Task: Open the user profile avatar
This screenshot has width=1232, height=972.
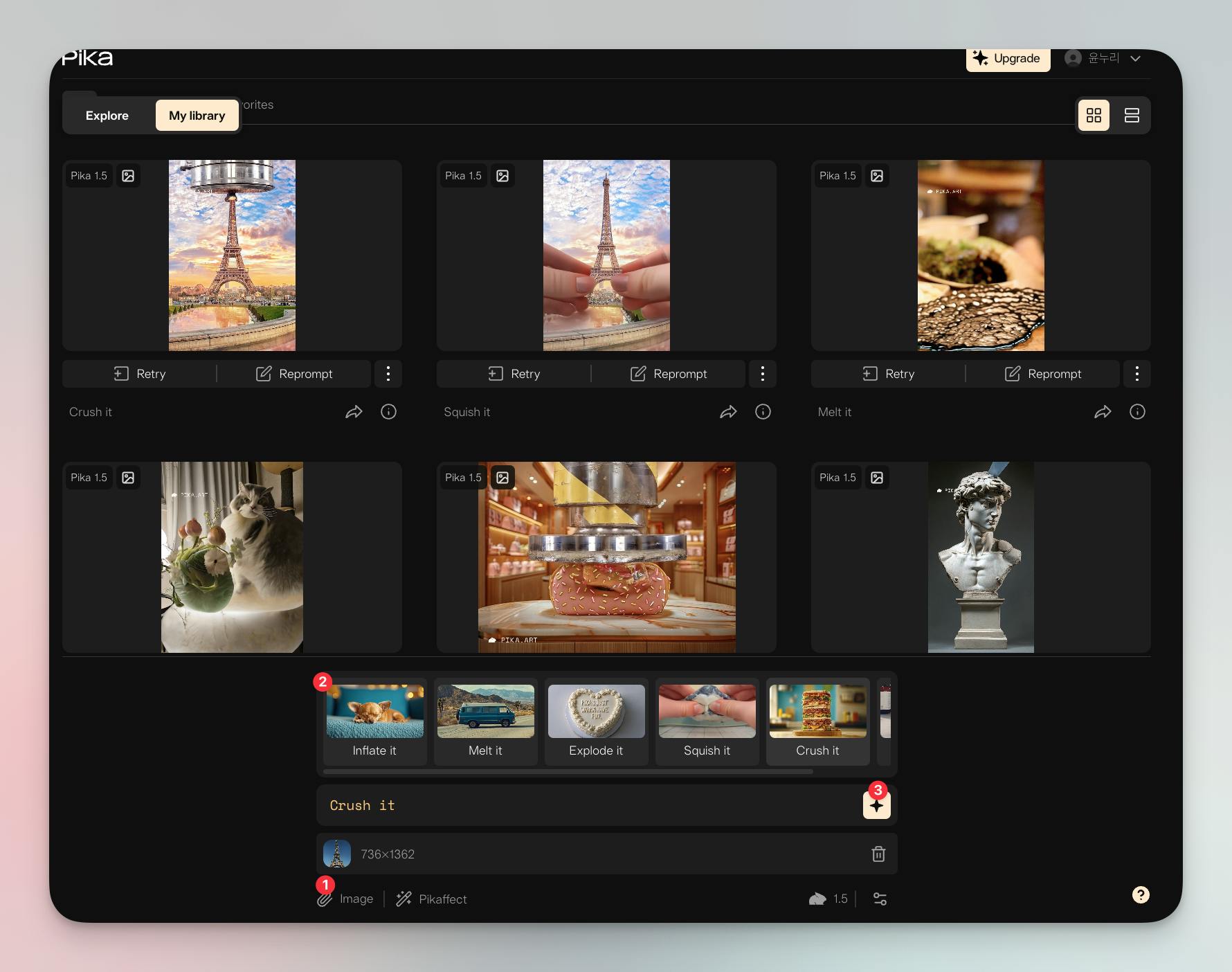Action: click(x=1073, y=58)
